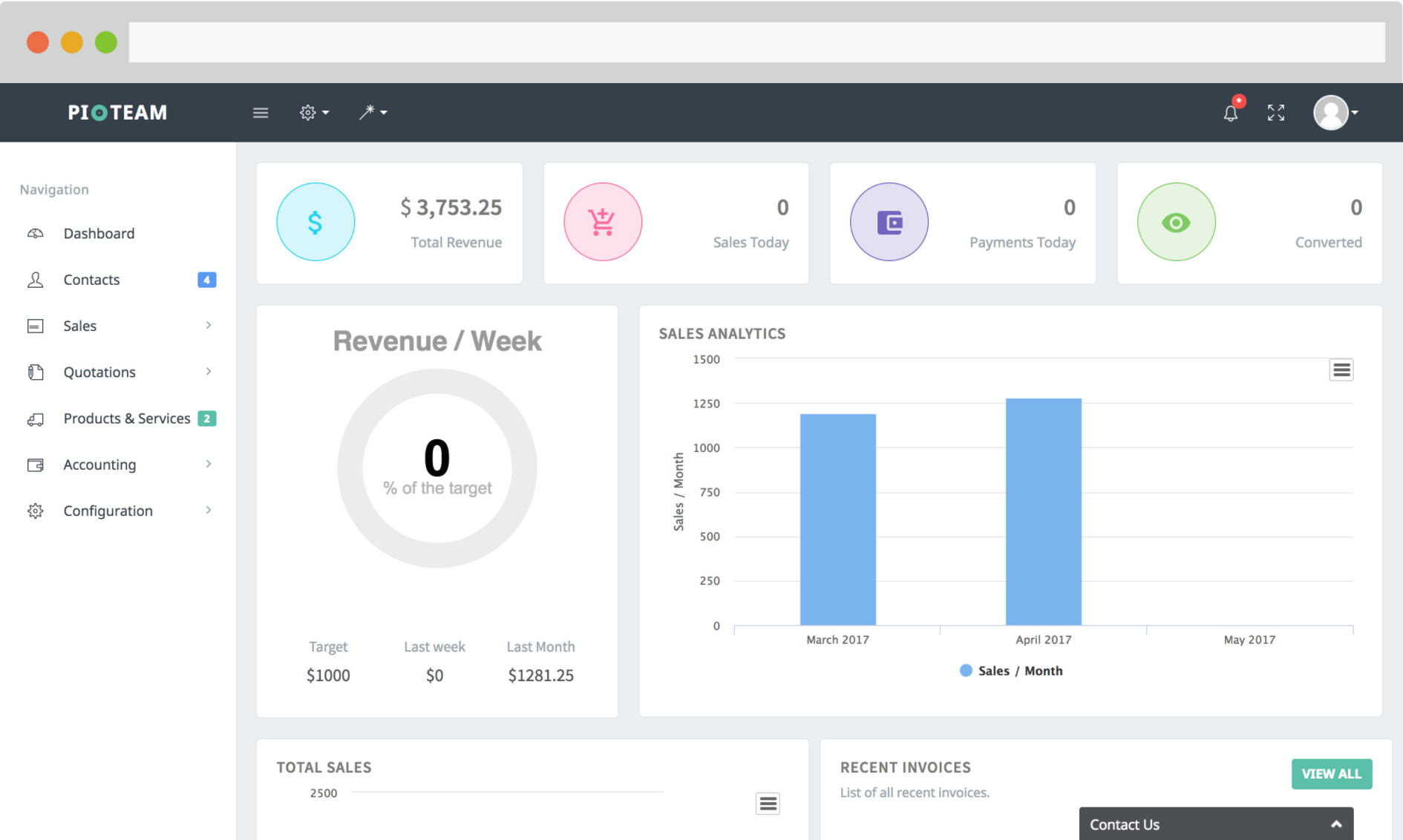Click the TOTAL SALES heading
1403x840 pixels.
(324, 768)
